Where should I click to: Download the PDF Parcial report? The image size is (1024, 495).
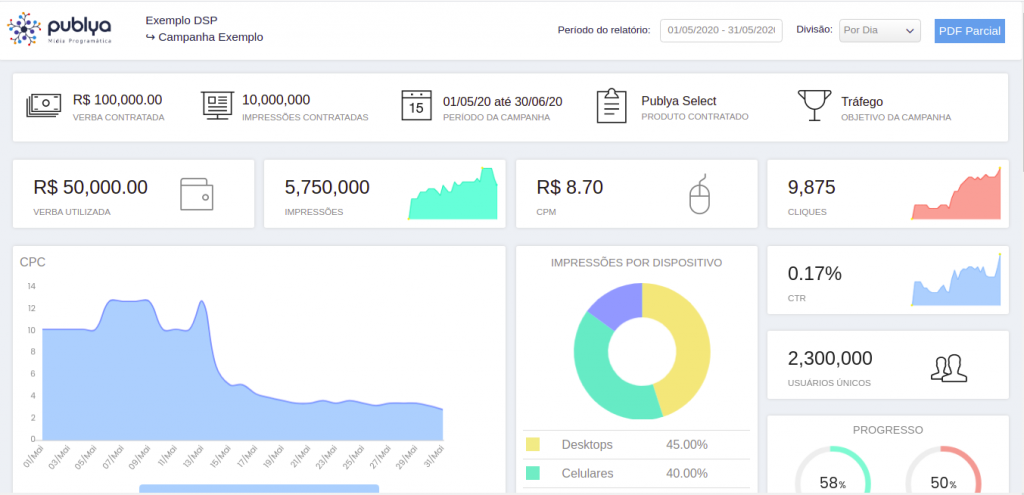(x=969, y=31)
